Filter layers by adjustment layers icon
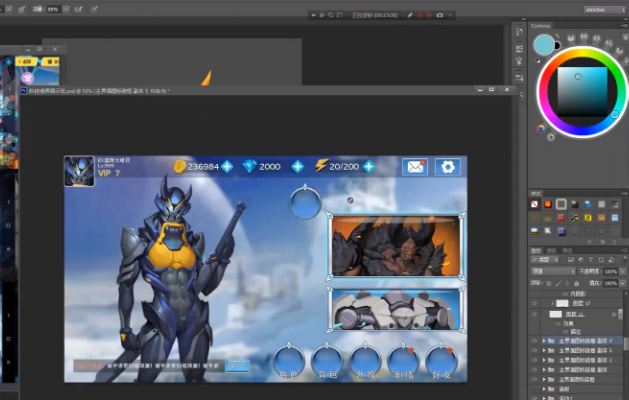Viewport: 629px width, 400px height. point(581,260)
